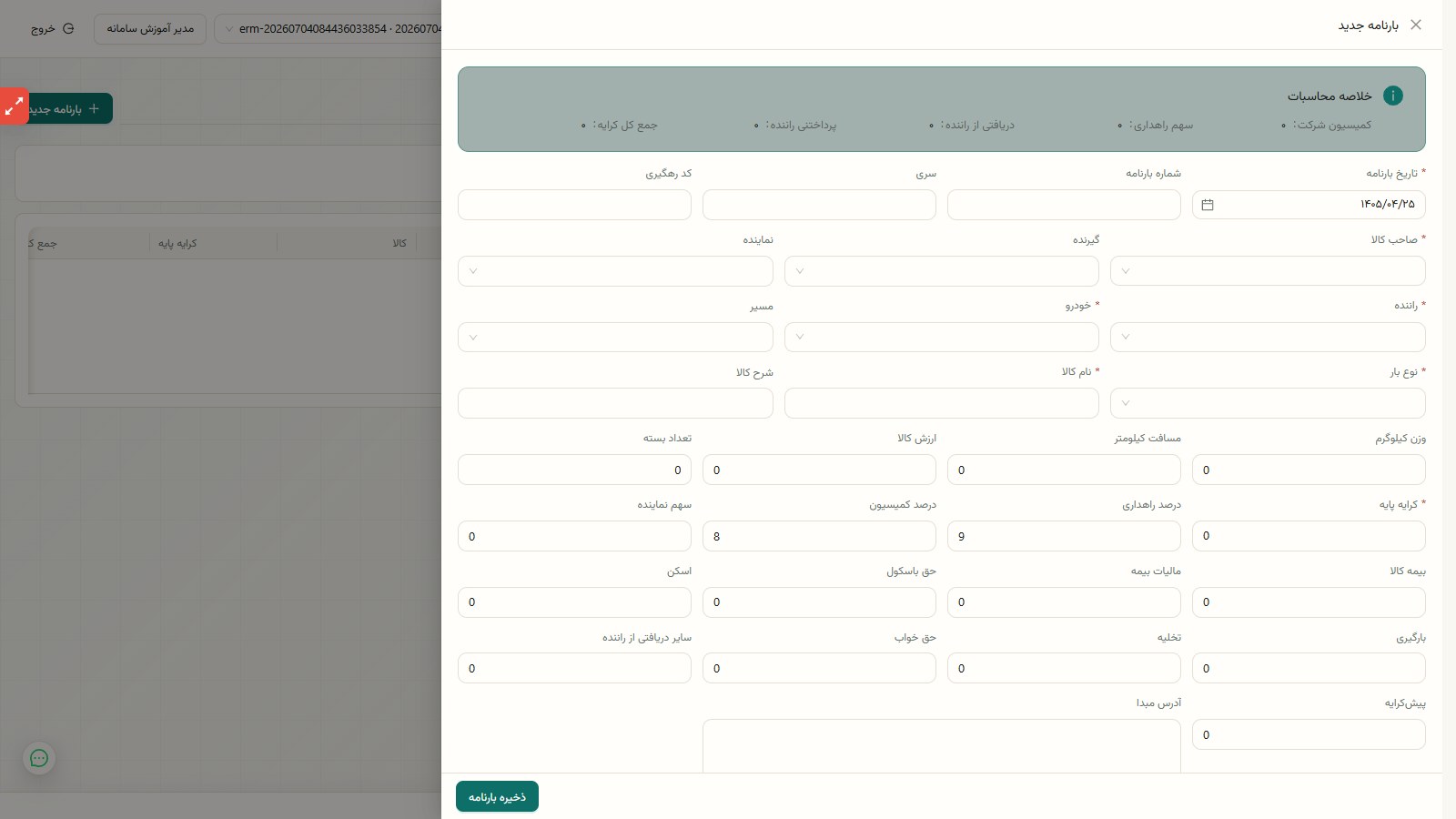Viewport: 1456px width, 819px height.
Task: Click the red expand arrows icon at left edge
Action: click(x=14, y=106)
